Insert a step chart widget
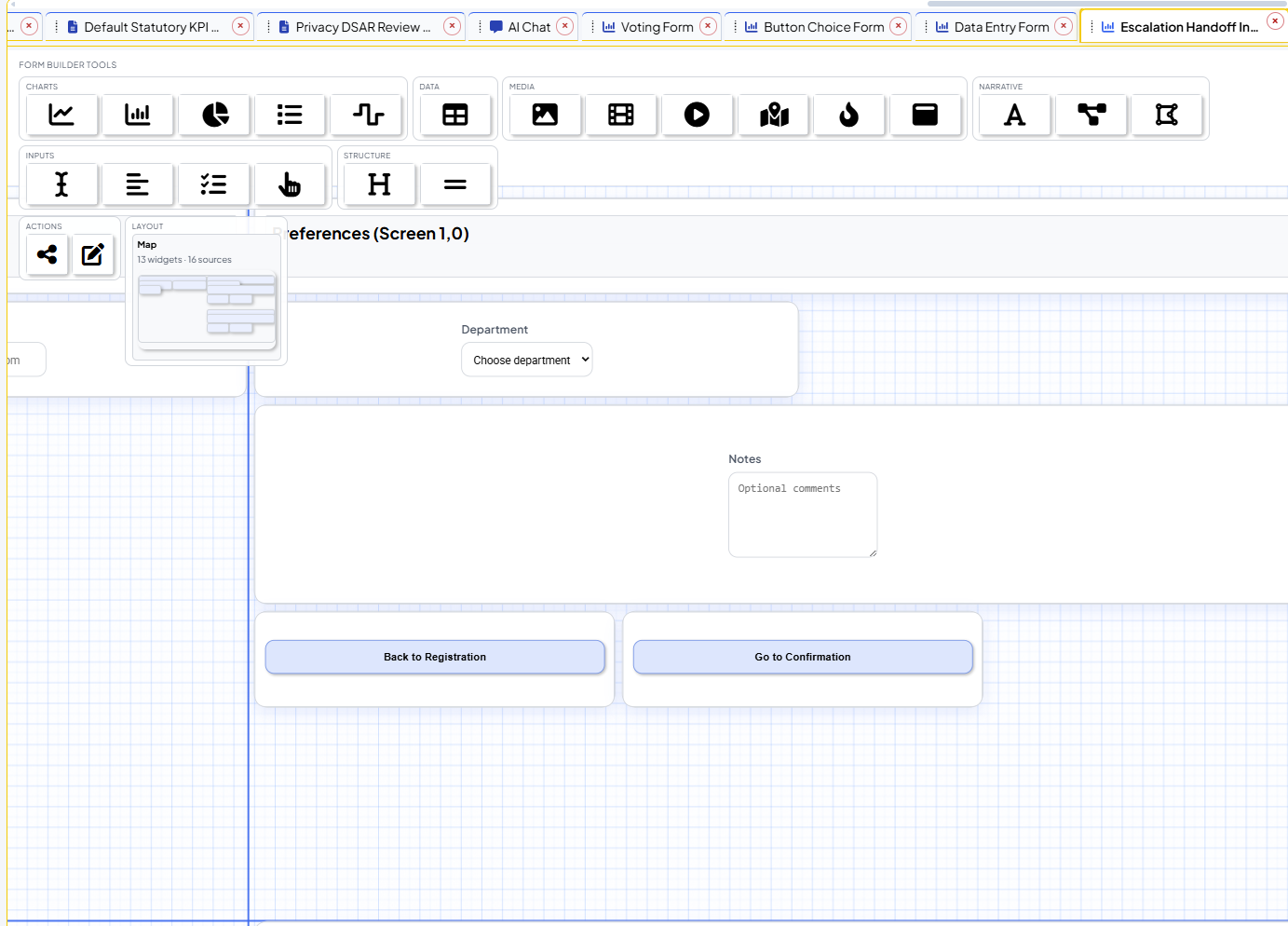 (x=367, y=115)
